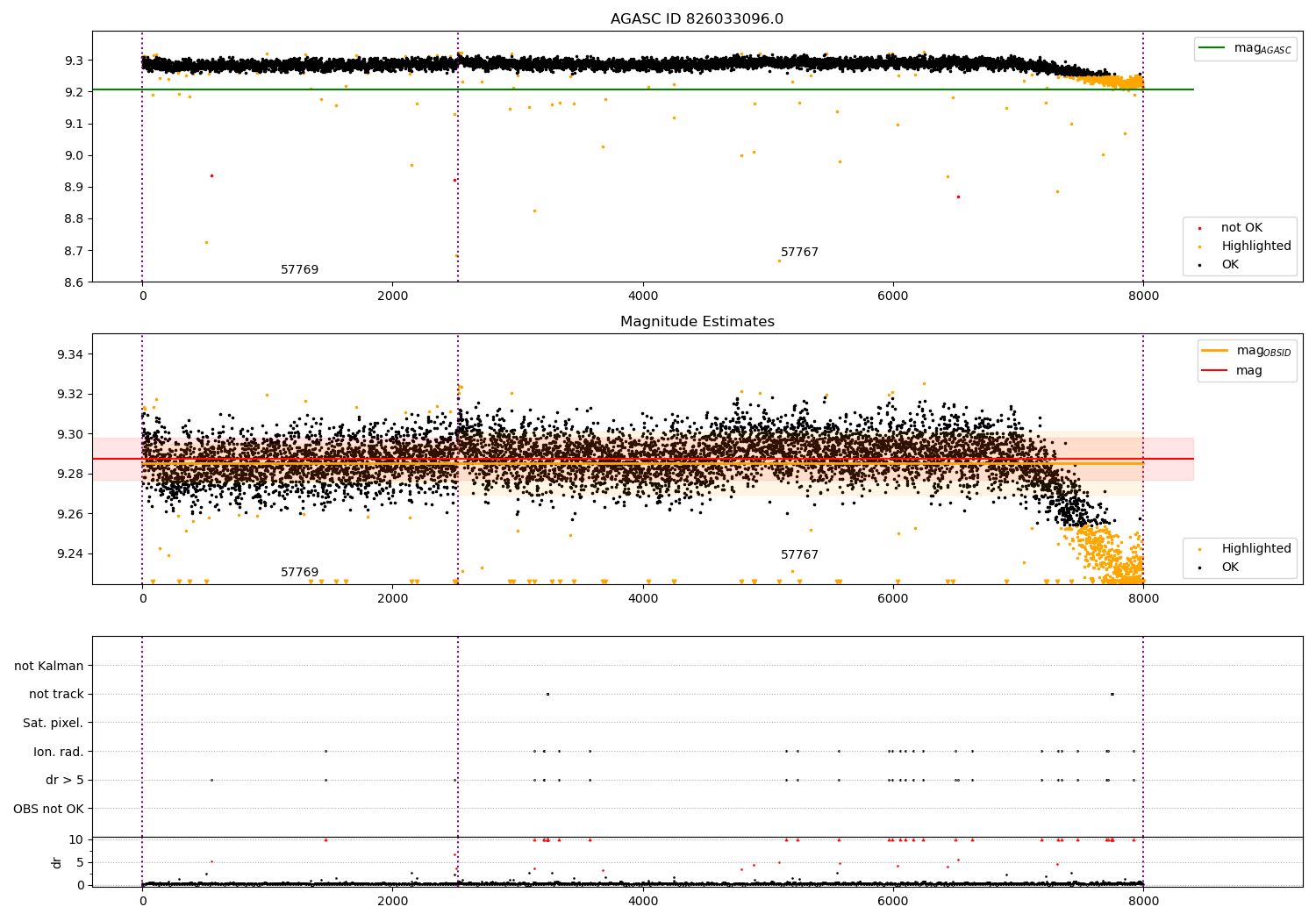Click the 57767 label in top plot
Viewport: 1316px width, 921px height.
(799, 253)
